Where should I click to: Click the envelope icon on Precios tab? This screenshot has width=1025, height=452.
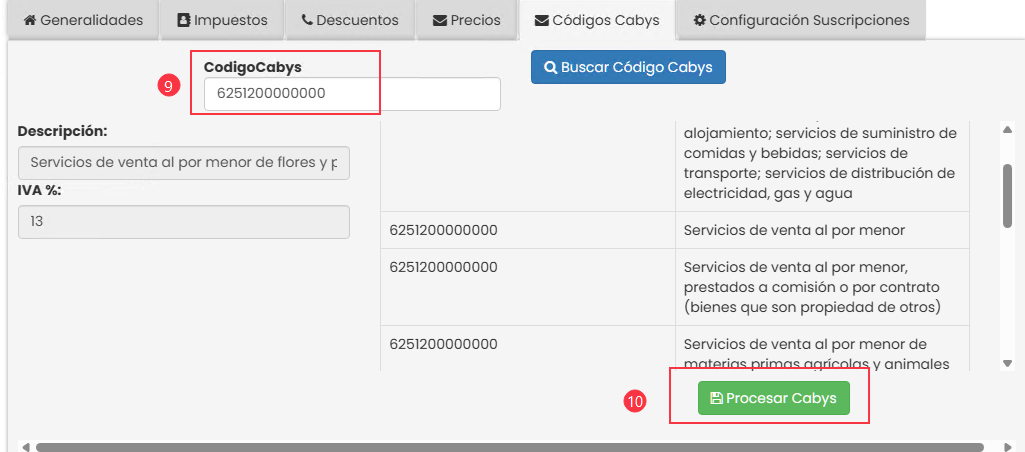[439, 20]
